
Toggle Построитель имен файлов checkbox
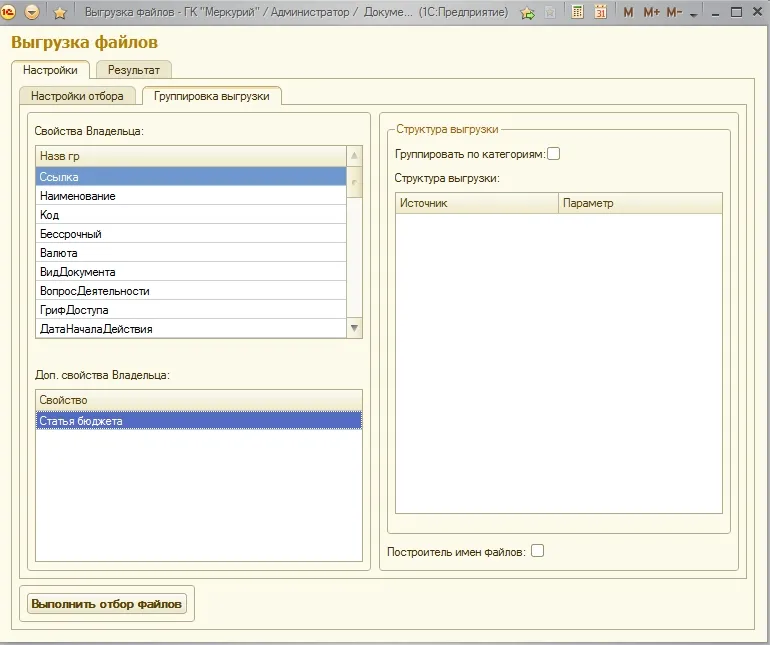[538, 551]
